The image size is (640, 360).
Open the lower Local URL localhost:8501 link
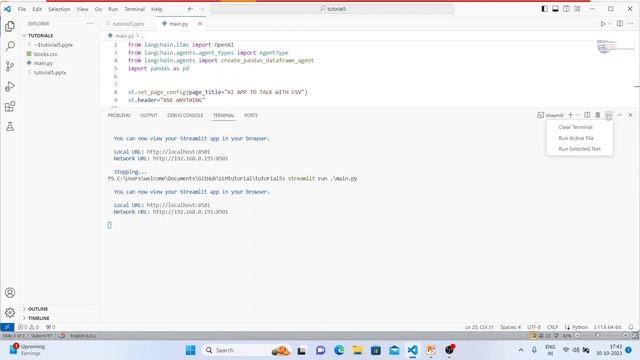tap(178, 205)
